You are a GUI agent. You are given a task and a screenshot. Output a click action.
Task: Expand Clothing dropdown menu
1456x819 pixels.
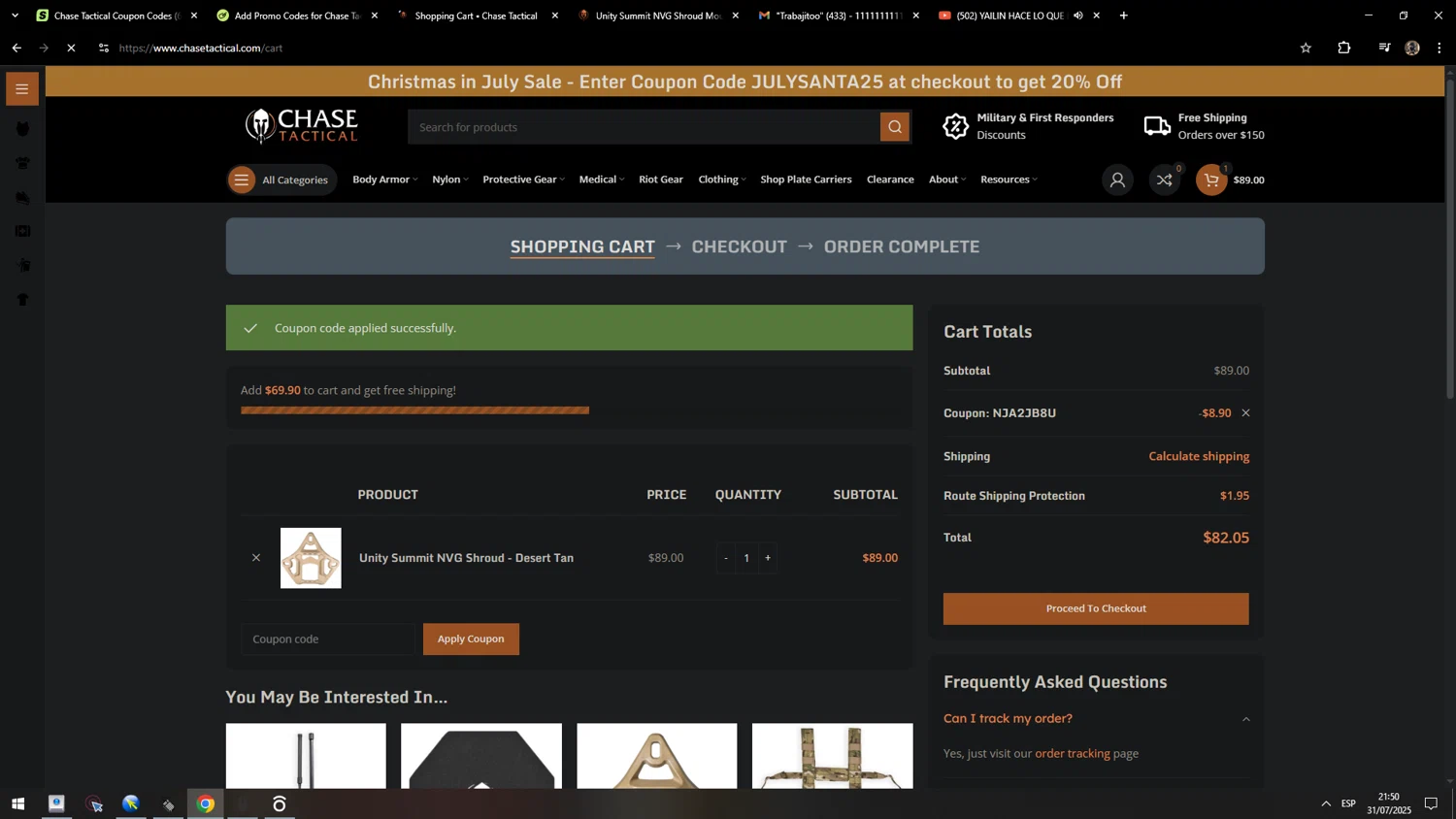pos(722,180)
